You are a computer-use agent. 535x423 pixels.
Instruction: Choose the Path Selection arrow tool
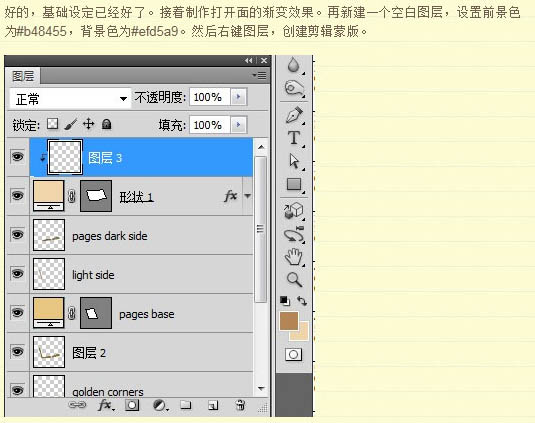point(294,161)
